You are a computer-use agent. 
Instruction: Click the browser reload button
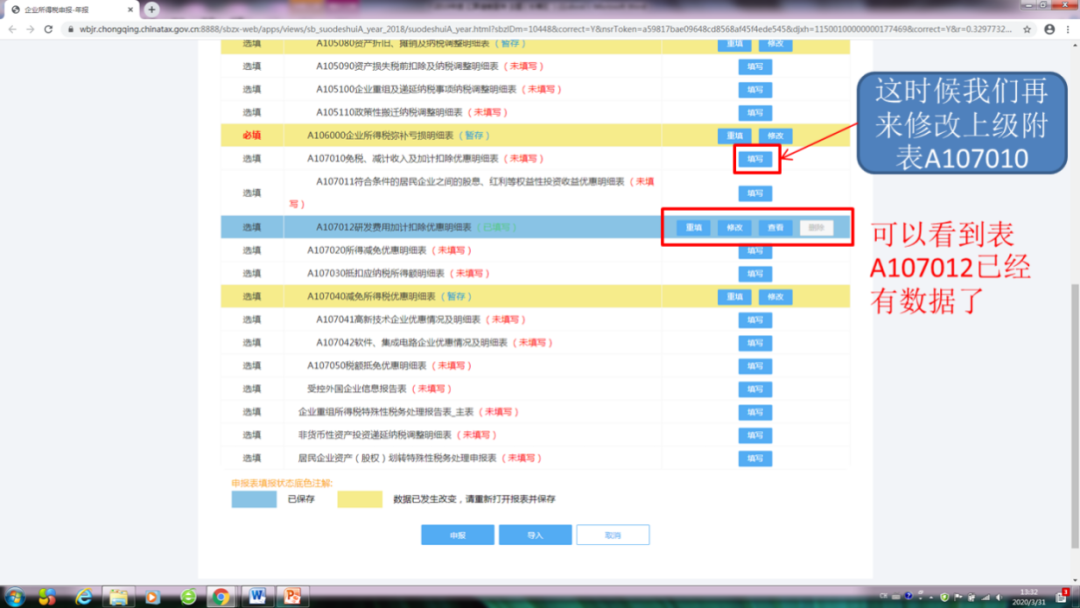point(51,29)
